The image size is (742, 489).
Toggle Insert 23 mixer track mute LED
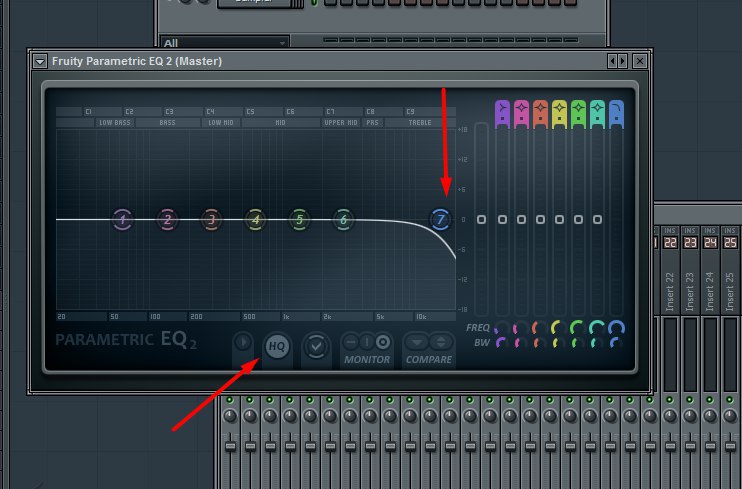pos(689,400)
